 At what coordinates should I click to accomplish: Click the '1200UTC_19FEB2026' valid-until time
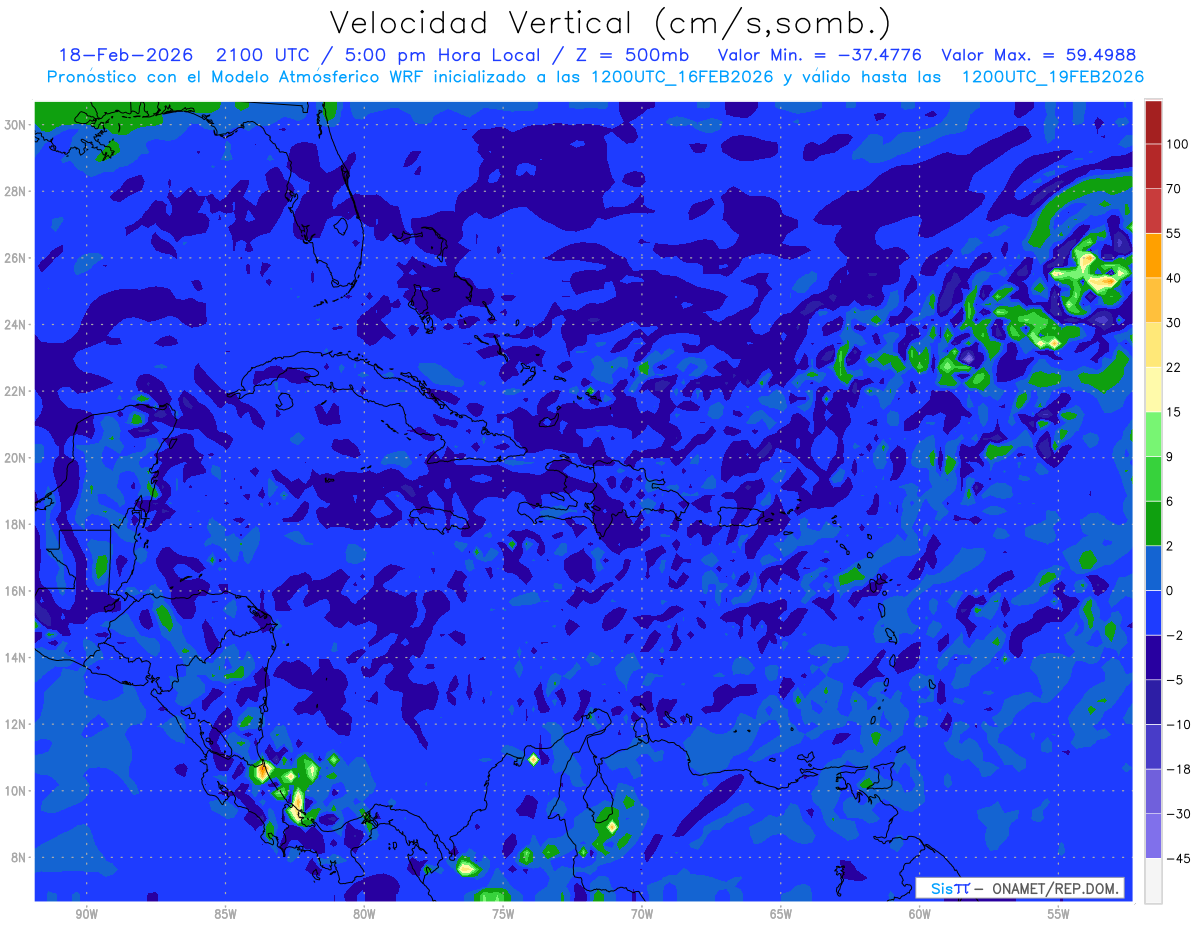tap(1052, 77)
